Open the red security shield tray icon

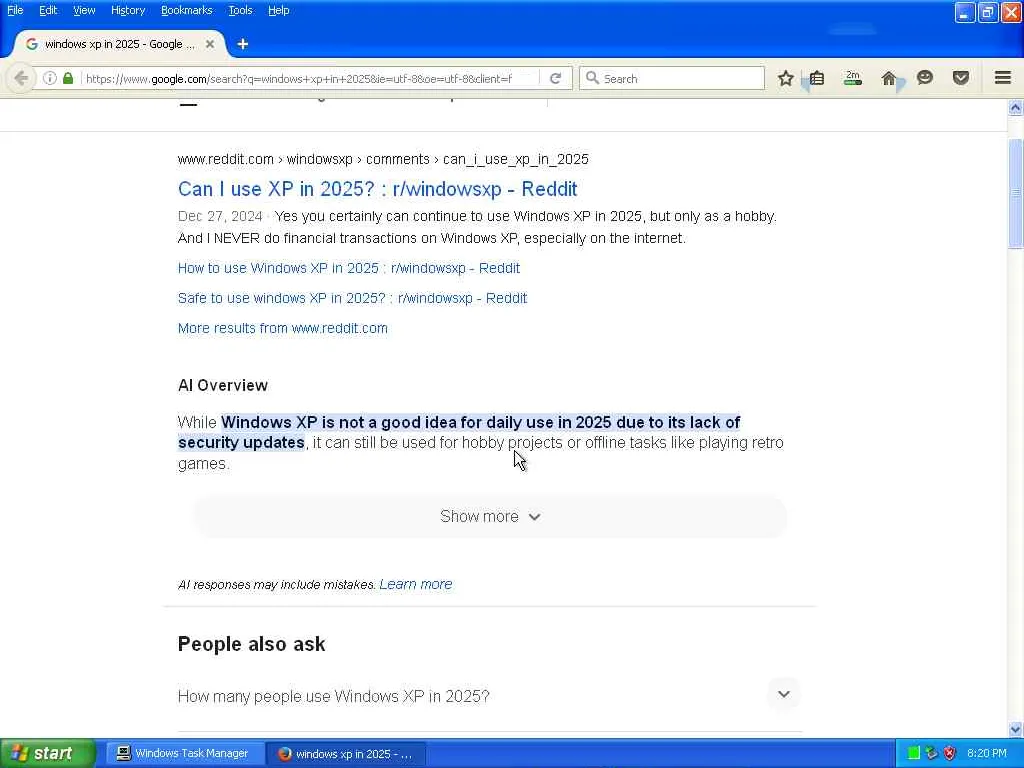tap(950, 753)
